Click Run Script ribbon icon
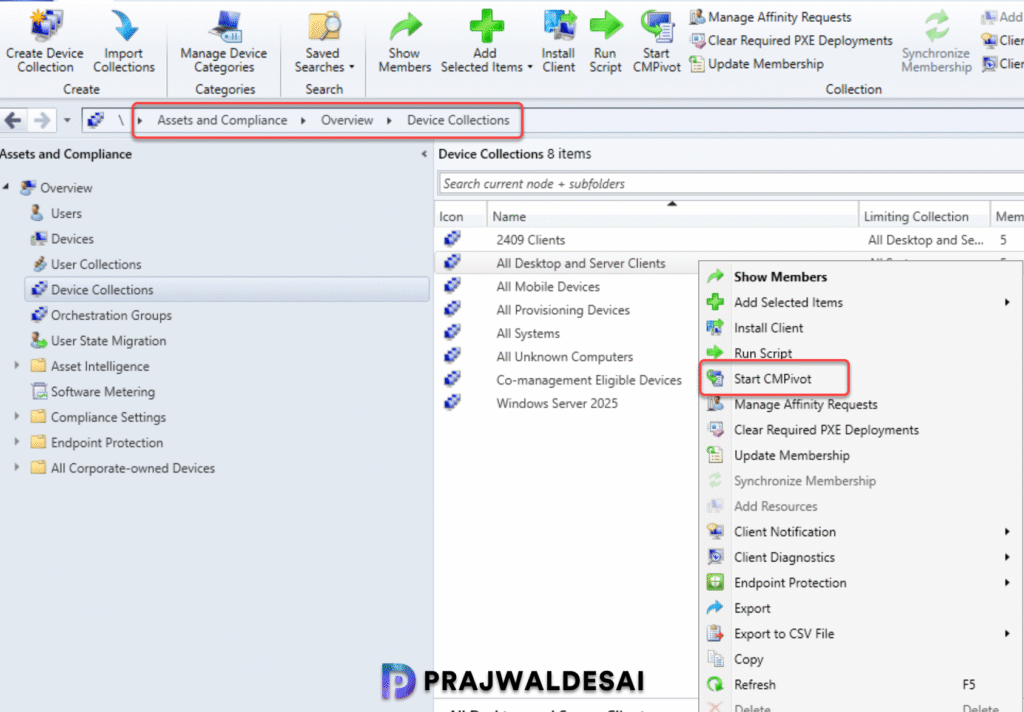The height and width of the screenshot is (712, 1024). pyautogui.click(x=605, y=40)
